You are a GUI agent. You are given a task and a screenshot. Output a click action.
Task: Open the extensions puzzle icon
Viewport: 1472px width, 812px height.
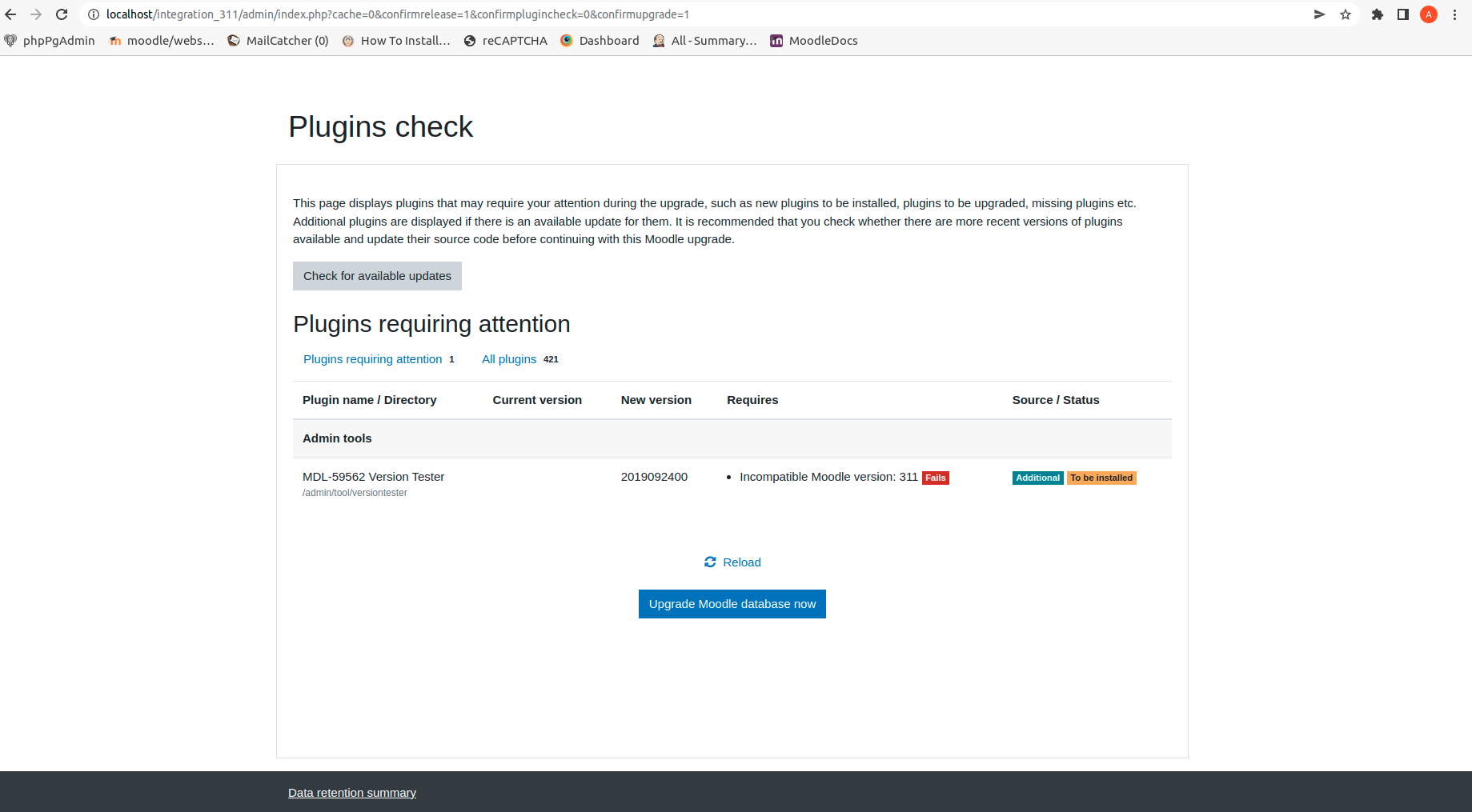pyautogui.click(x=1378, y=14)
